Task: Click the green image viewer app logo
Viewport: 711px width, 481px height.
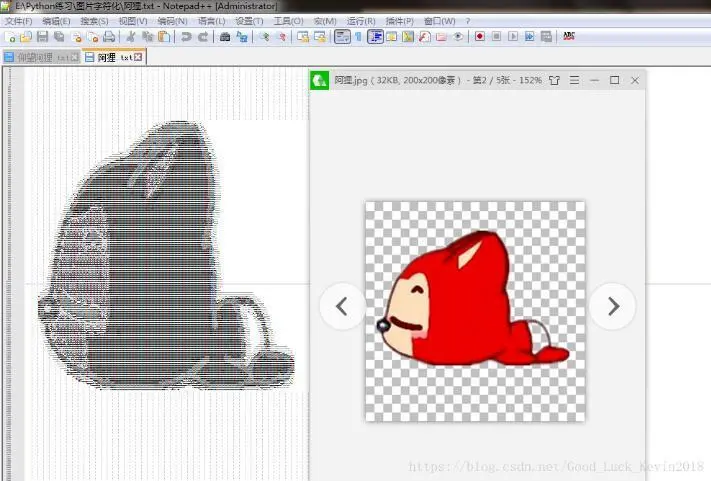Action: (x=320, y=80)
